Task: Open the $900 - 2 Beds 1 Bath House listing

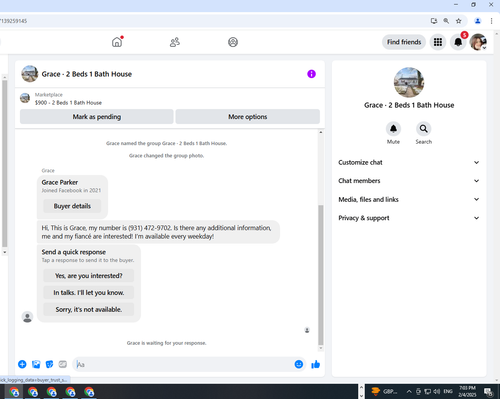Action: [x=68, y=103]
